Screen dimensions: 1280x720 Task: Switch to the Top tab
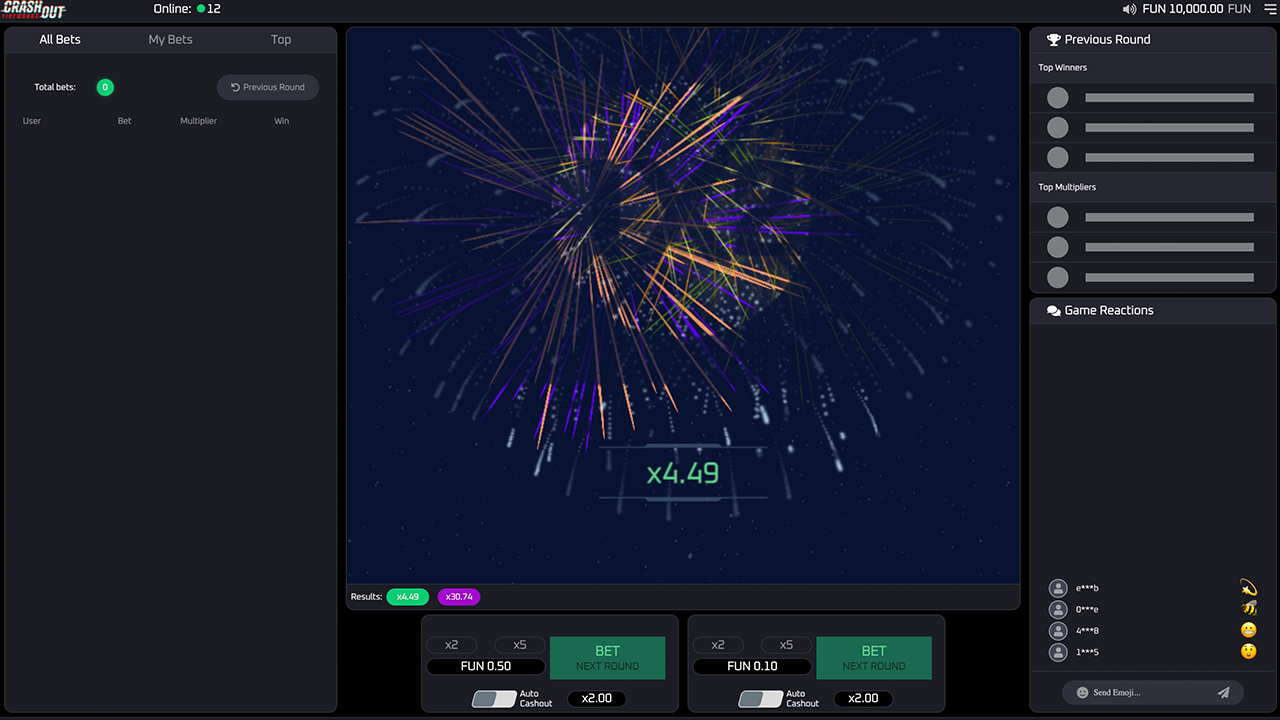[x=281, y=40]
